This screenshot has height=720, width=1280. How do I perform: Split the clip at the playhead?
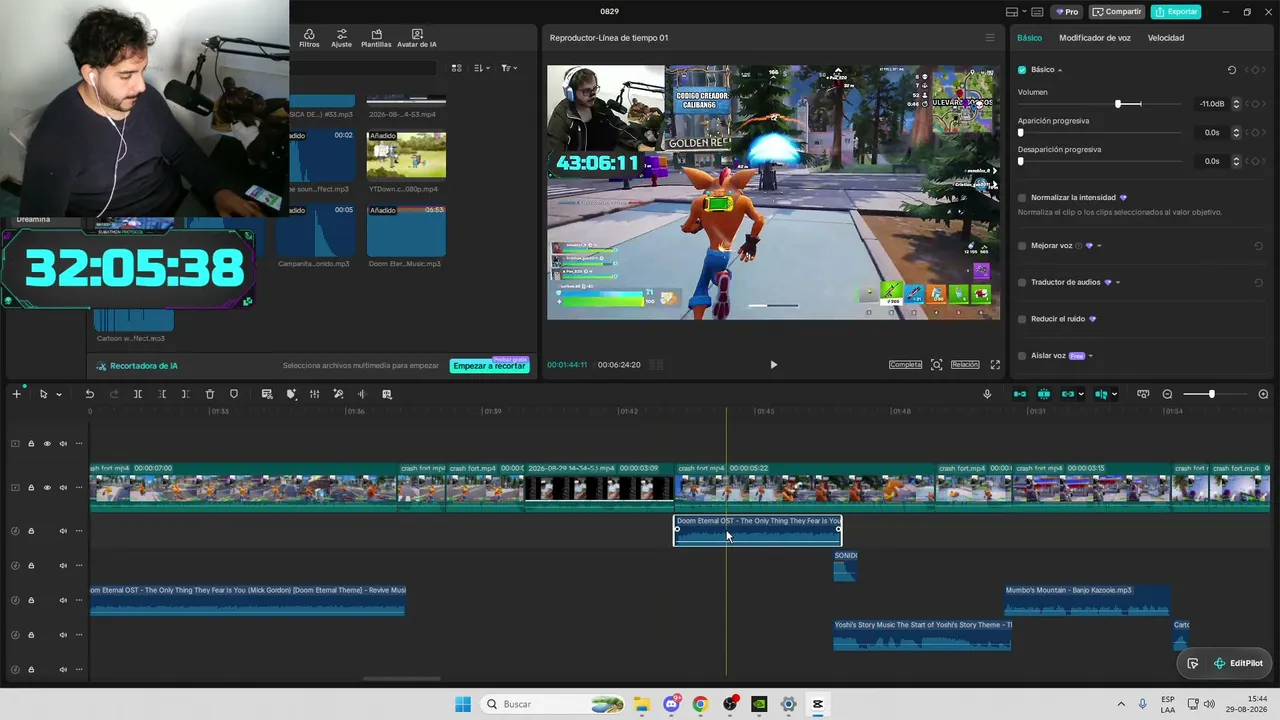138,394
